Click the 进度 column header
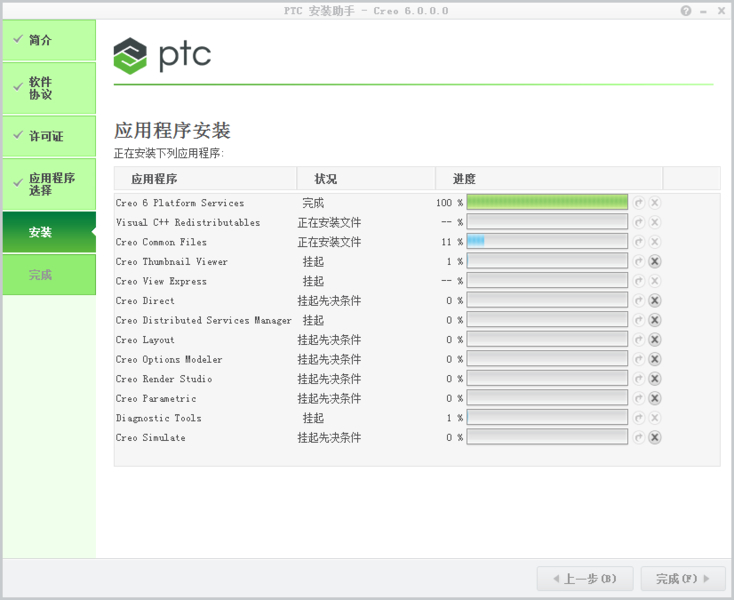Screen dimensions: 734x600 [549, 179]
